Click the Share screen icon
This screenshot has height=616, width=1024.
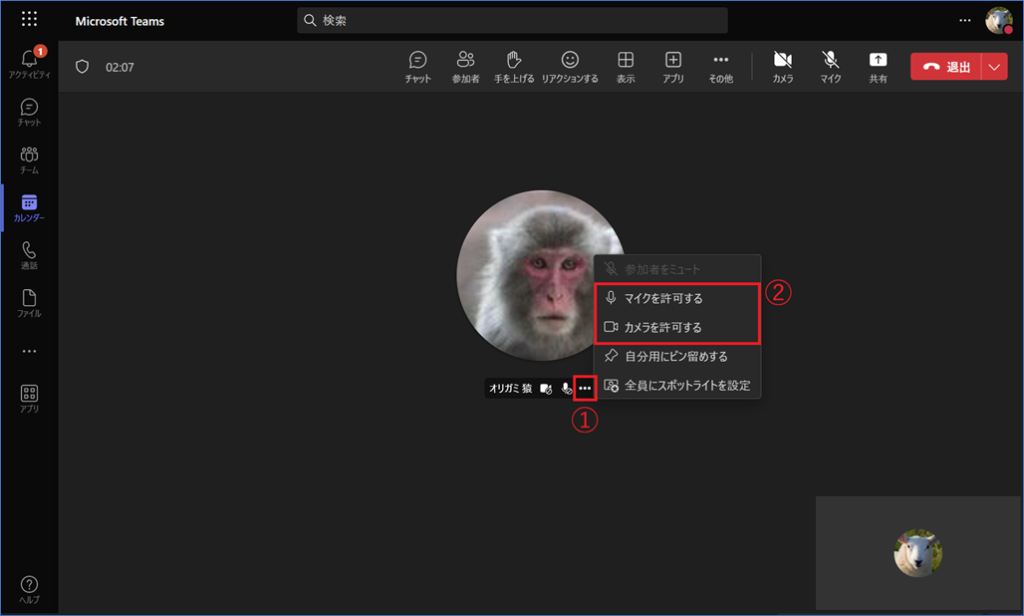point(878,66)
